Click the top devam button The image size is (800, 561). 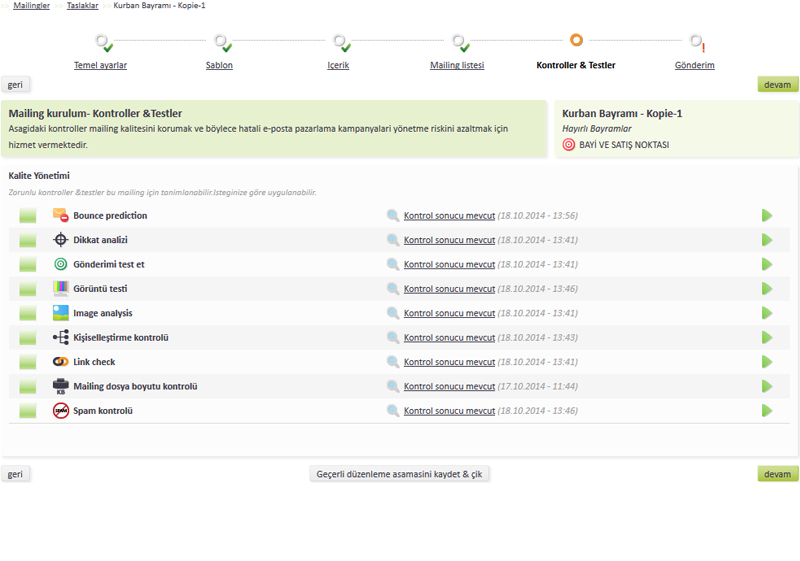point(777,85)
